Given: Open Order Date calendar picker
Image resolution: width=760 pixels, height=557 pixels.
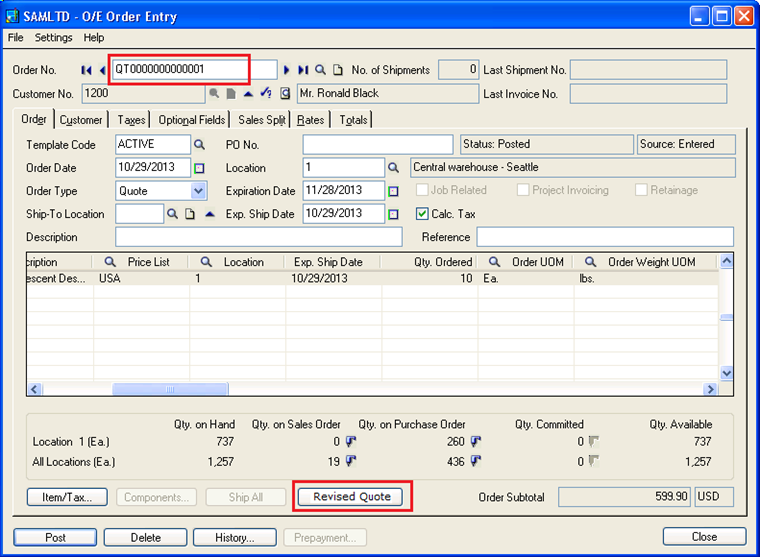Looking at the screenshot, I should pos(199,168).
